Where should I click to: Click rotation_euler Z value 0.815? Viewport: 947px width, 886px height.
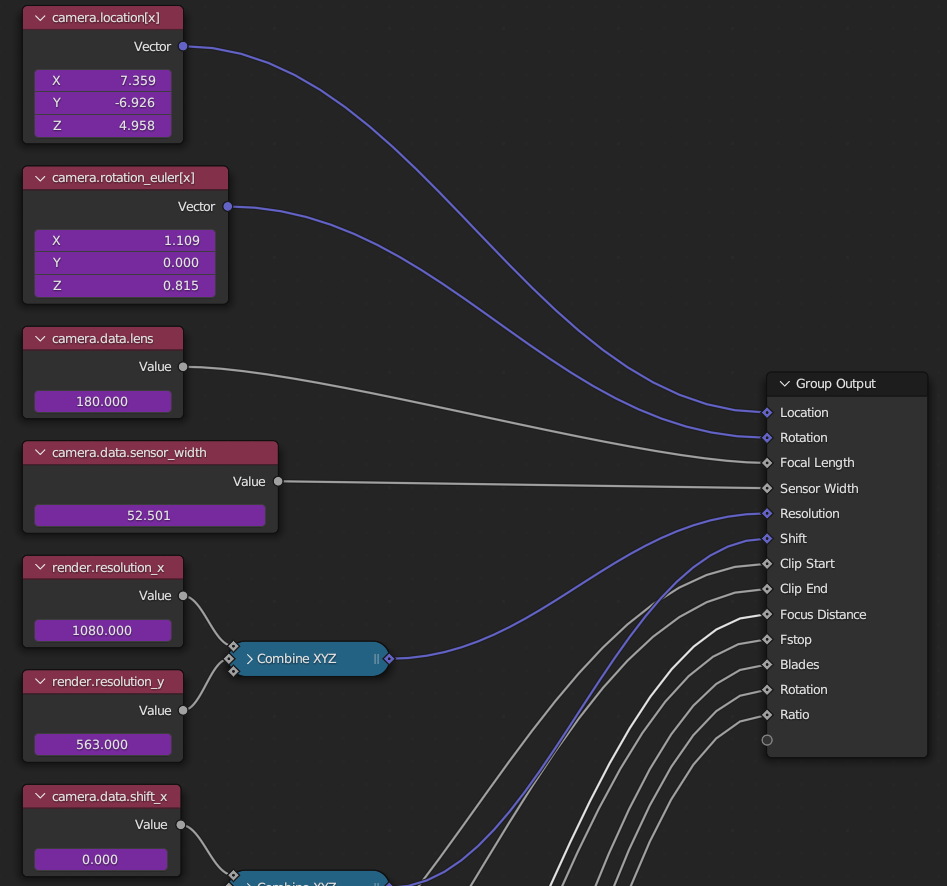(125, 286)
